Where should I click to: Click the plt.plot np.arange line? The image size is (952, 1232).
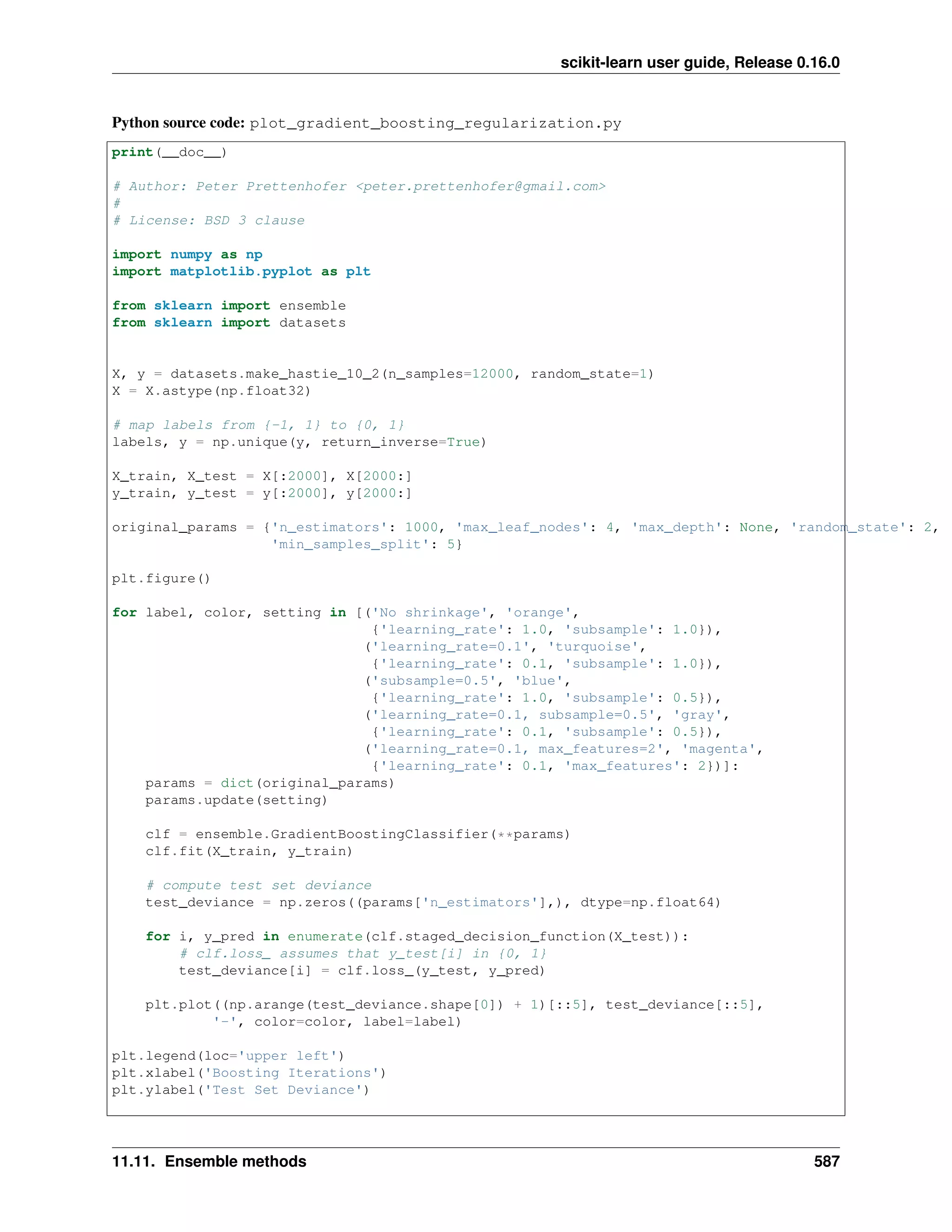click(x=455, y=1005)
